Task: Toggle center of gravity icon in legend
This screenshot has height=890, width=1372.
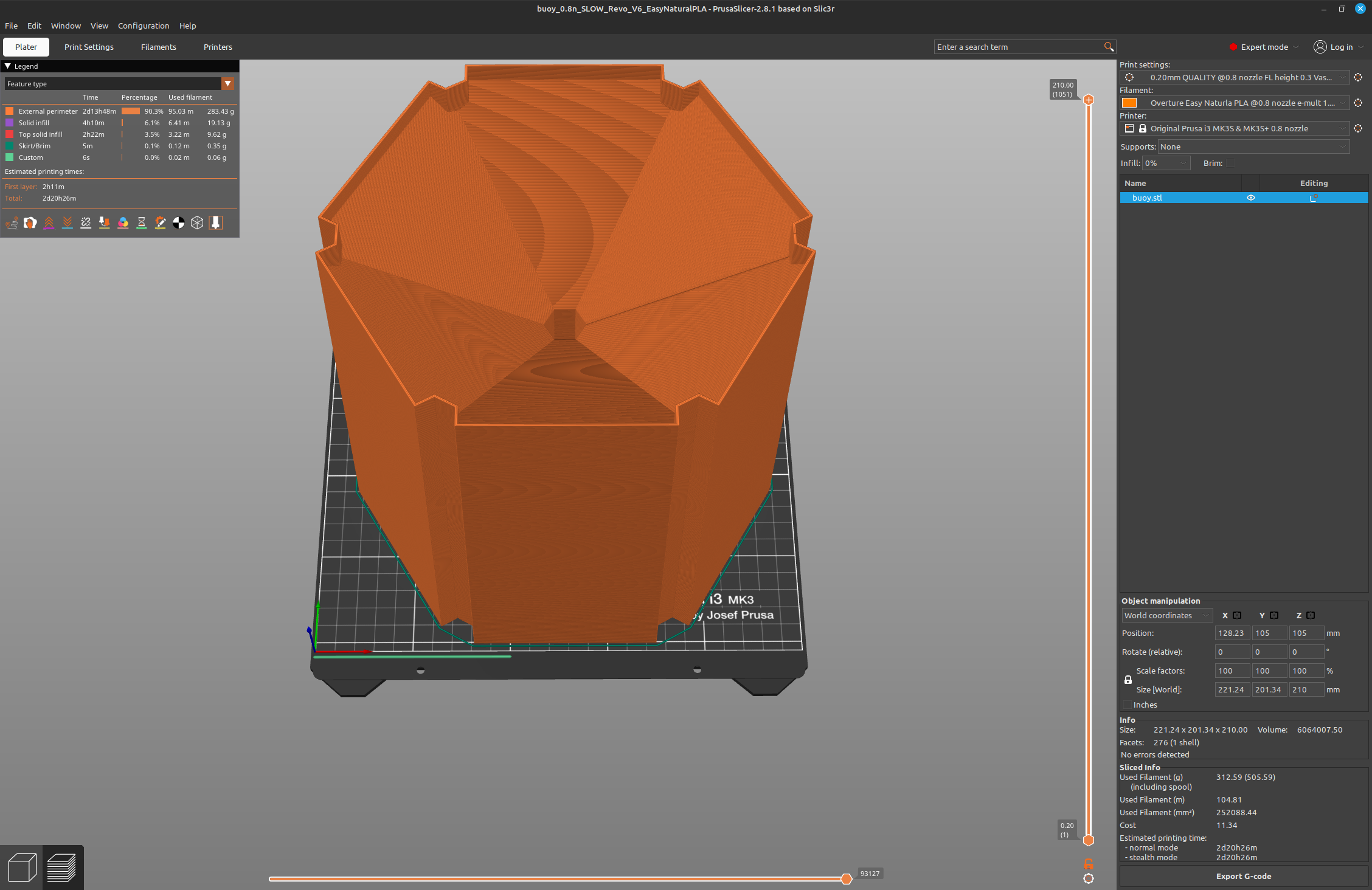Action: tap(178, 223)
